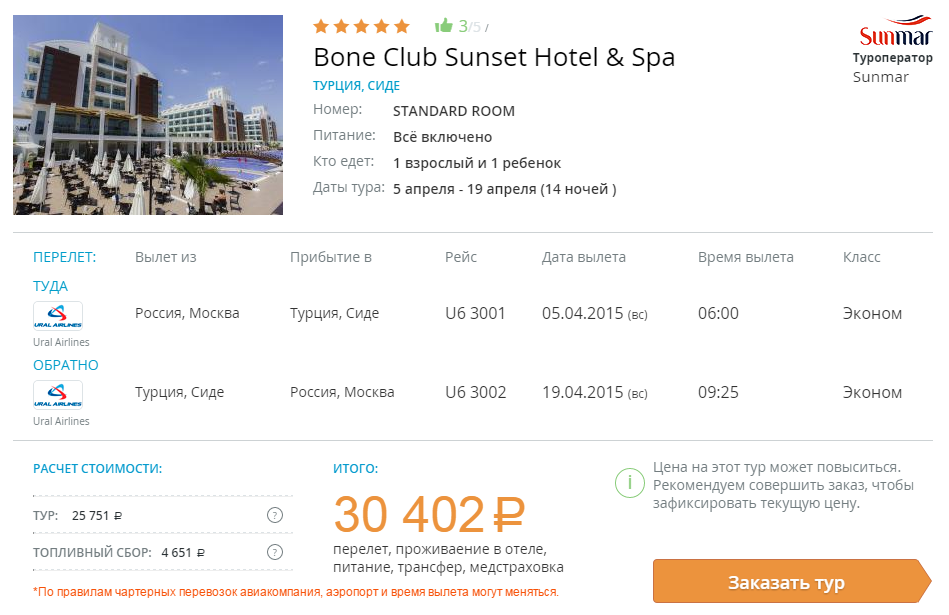The height and width of the screenshot is (615, 949).
Task: Click the green info icon near price warning
Action: 629,483
